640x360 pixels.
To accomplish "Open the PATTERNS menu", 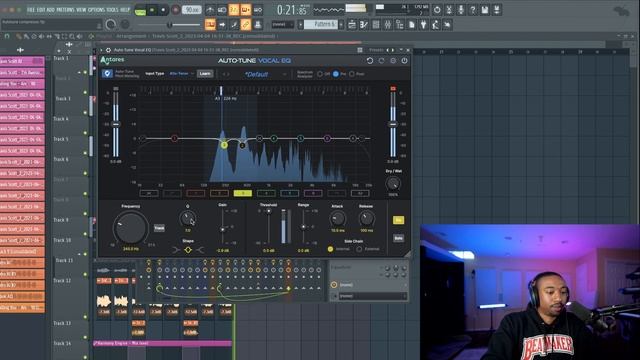I will coord(65,9).
